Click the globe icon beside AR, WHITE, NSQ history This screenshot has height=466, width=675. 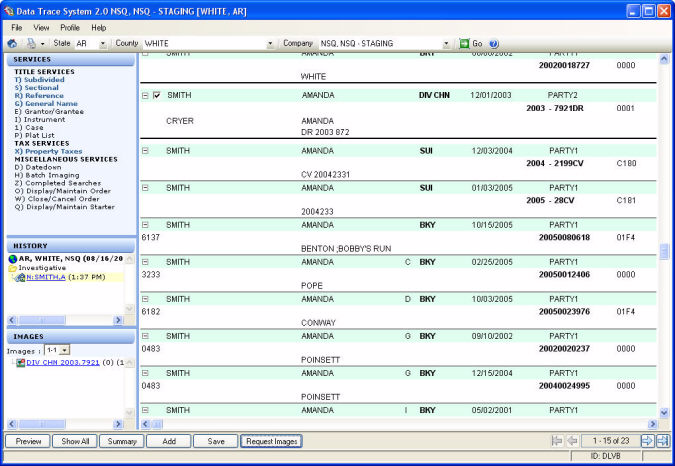pyautogui.click(x=12, y=259)
